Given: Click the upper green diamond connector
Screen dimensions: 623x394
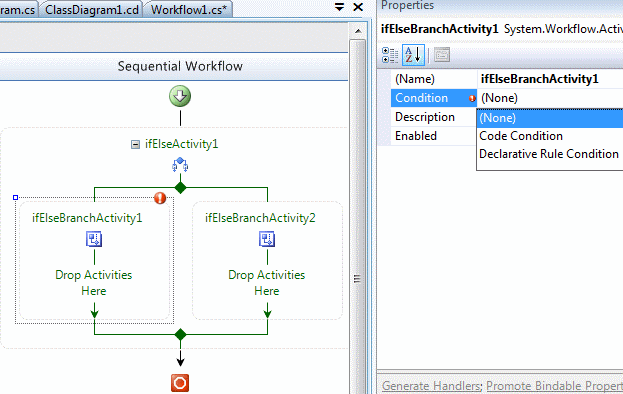Looking at the screenshot, I should (x=180, y=187).
